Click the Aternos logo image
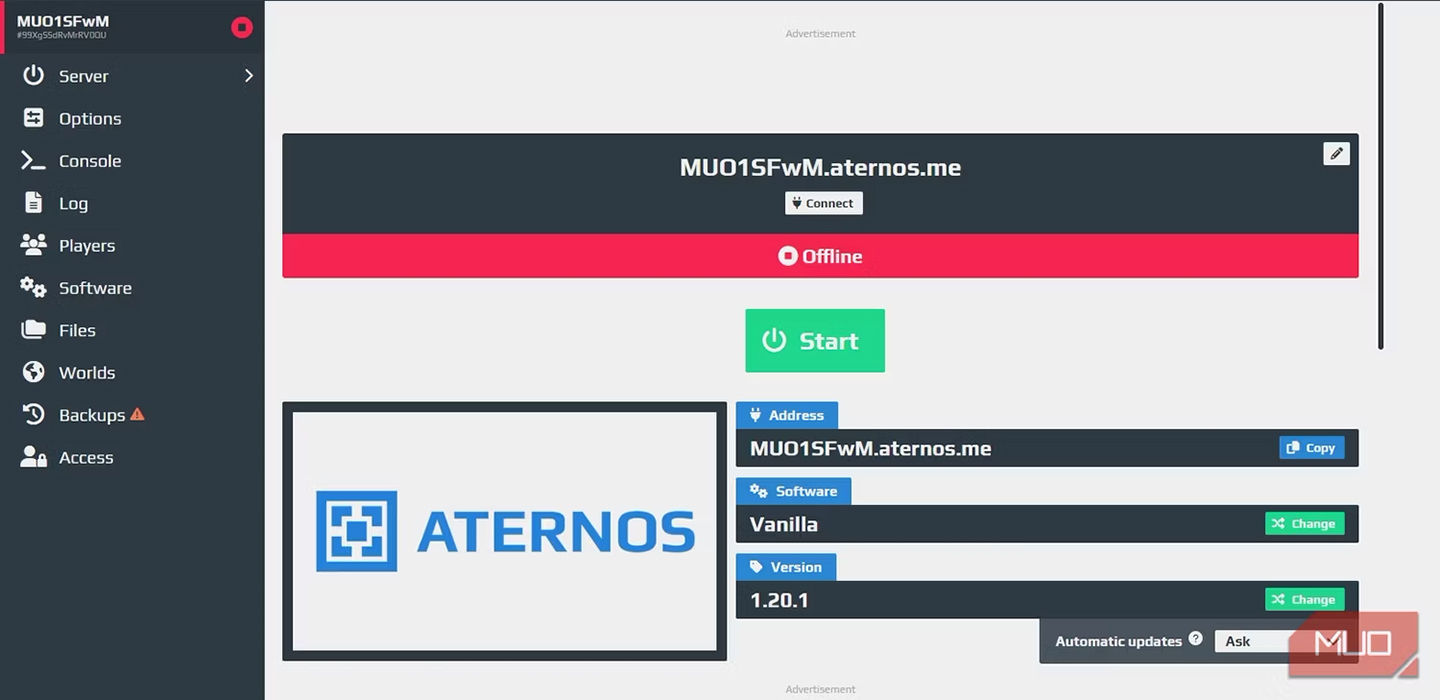1440x700 pixels. [x=505, y=531]
